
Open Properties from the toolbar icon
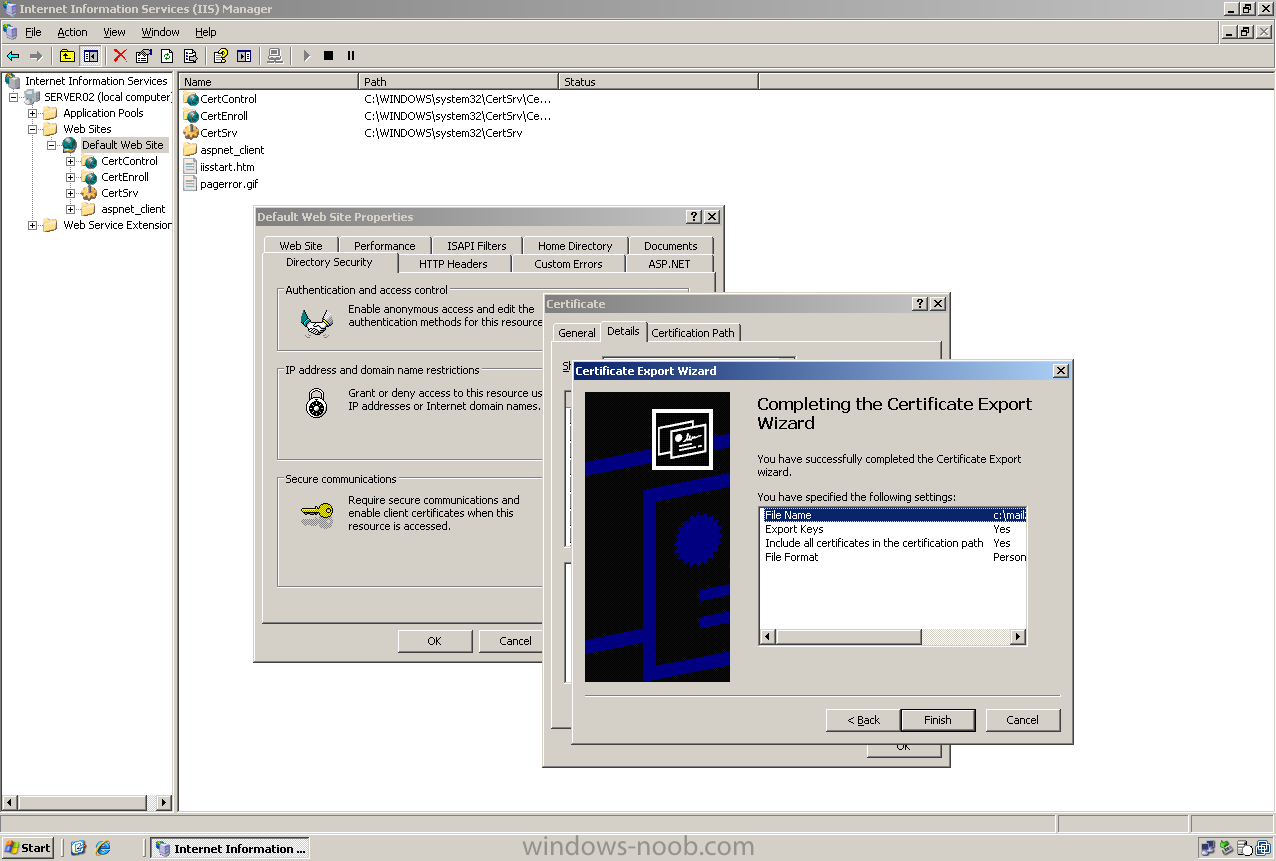144,56
